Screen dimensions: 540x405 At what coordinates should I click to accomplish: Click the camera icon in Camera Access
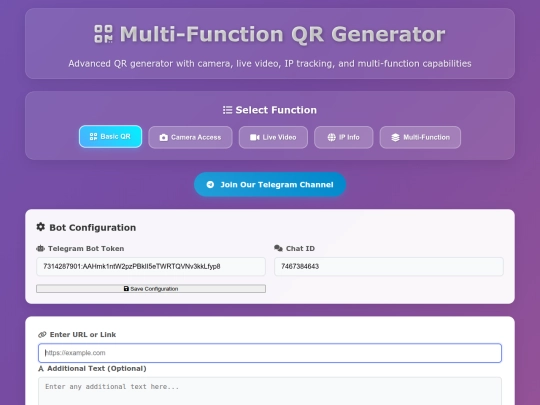pos(164,137)
